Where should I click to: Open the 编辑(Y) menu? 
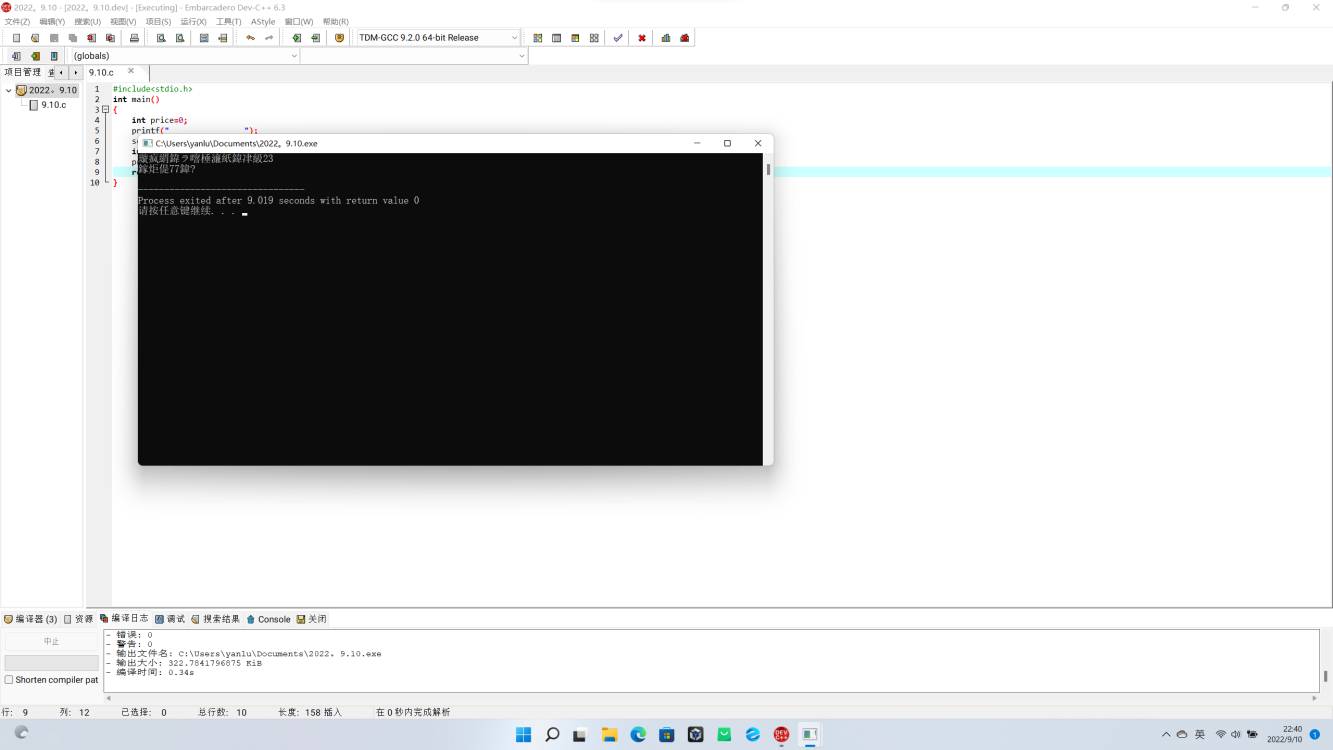pyautogui.click(x=52, y=22)
